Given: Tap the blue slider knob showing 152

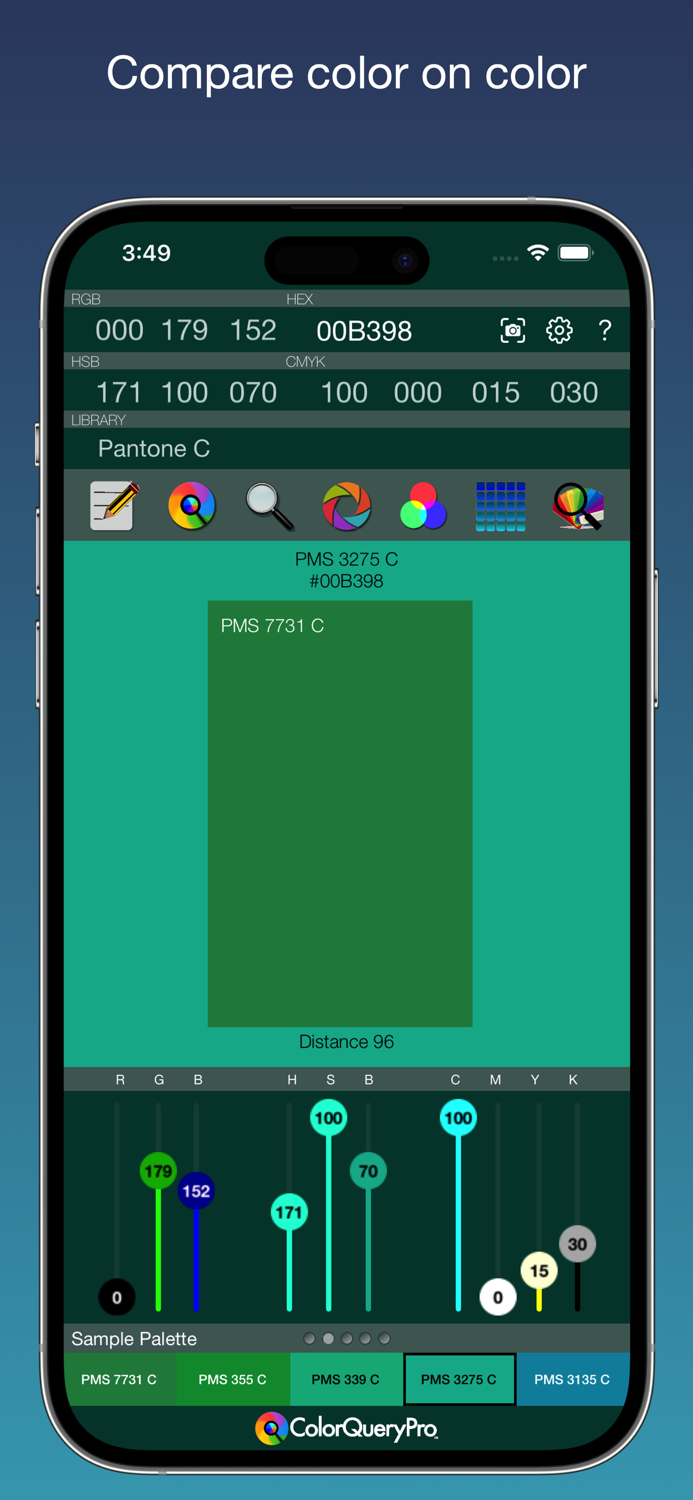Looking at the screenshot, I should [x=196, y=1191].
